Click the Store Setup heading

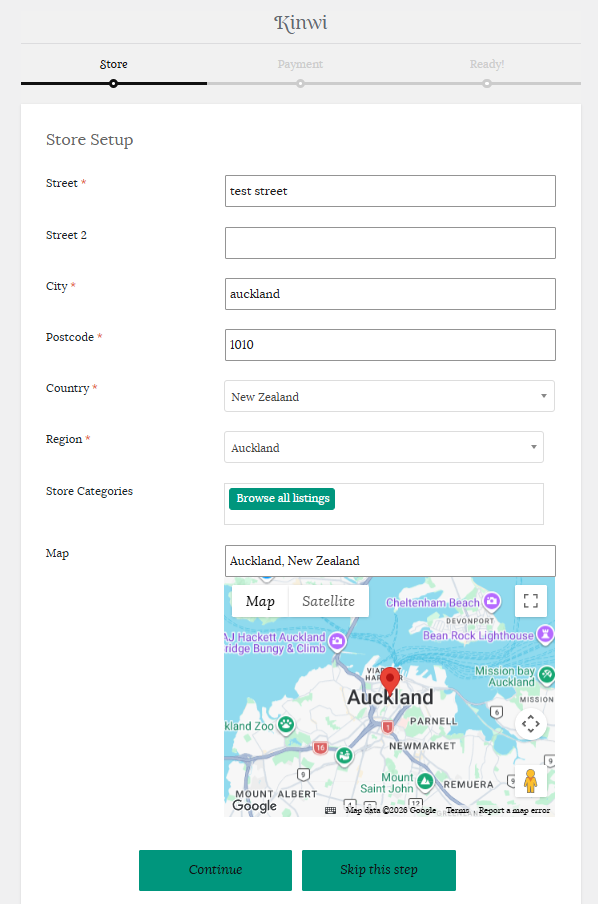pyautogui.click(x=89, y=140)
